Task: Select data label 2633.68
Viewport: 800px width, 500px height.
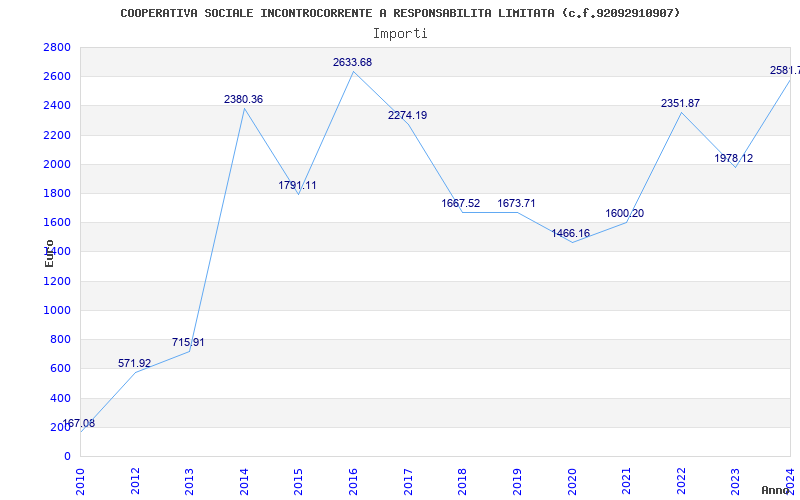Action: (x=353, y=63)
